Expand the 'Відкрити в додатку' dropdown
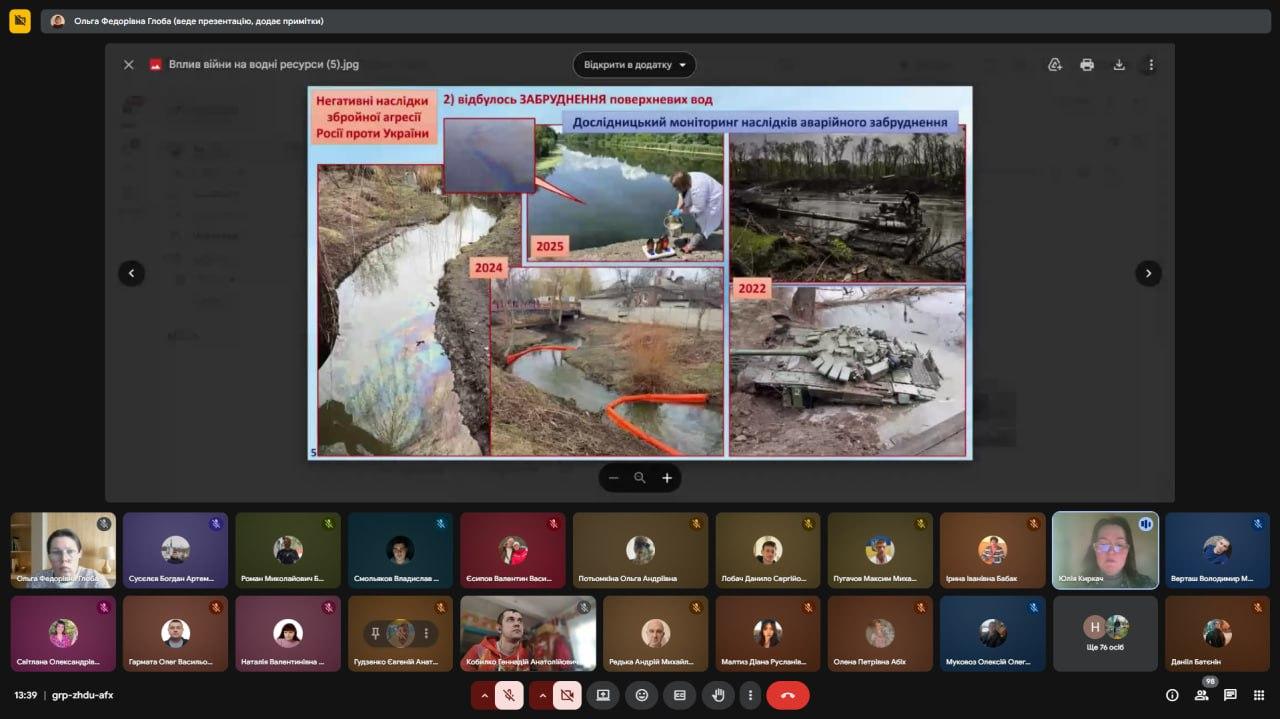The height and width of the screenshot is (719, 1280). pos(634,65)
